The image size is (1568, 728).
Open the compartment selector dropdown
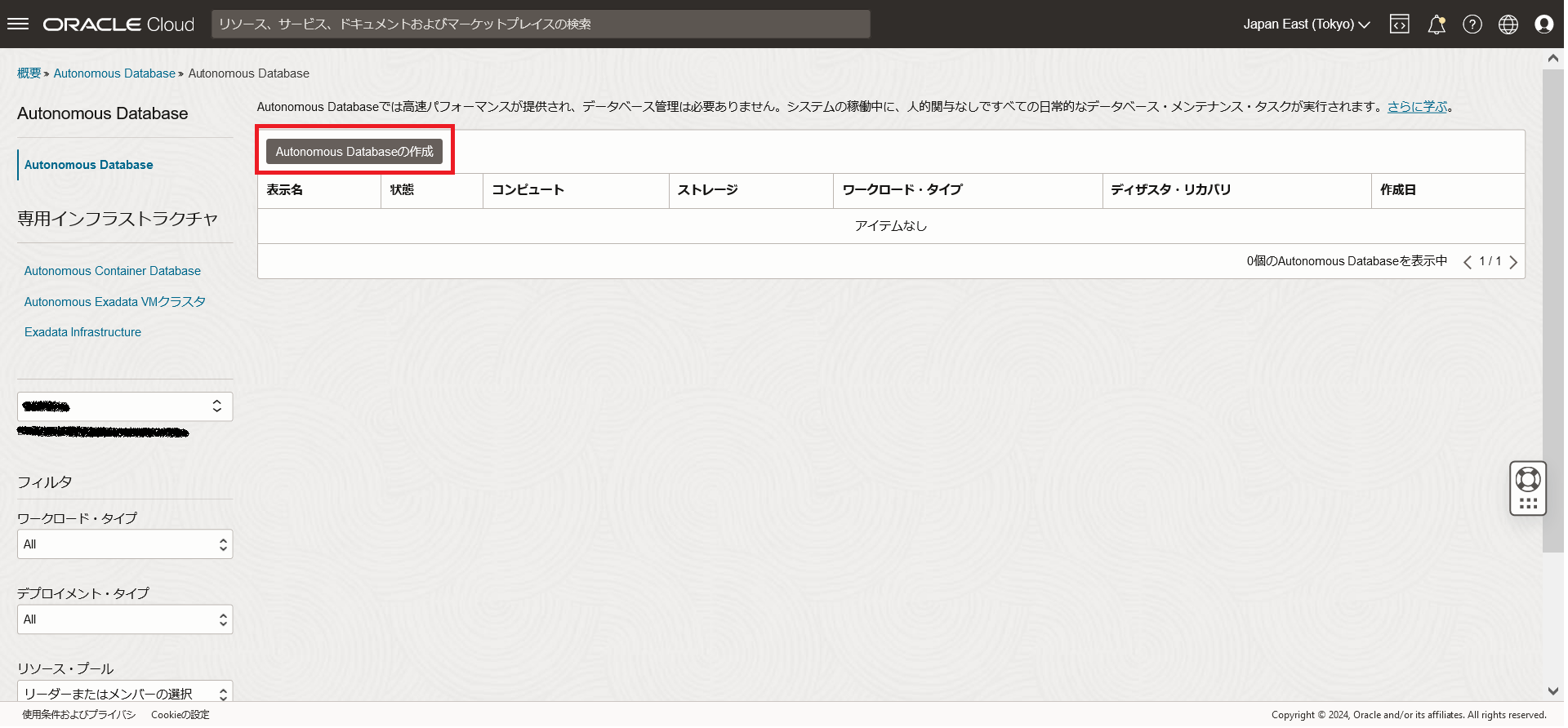[x=125, y=406]
